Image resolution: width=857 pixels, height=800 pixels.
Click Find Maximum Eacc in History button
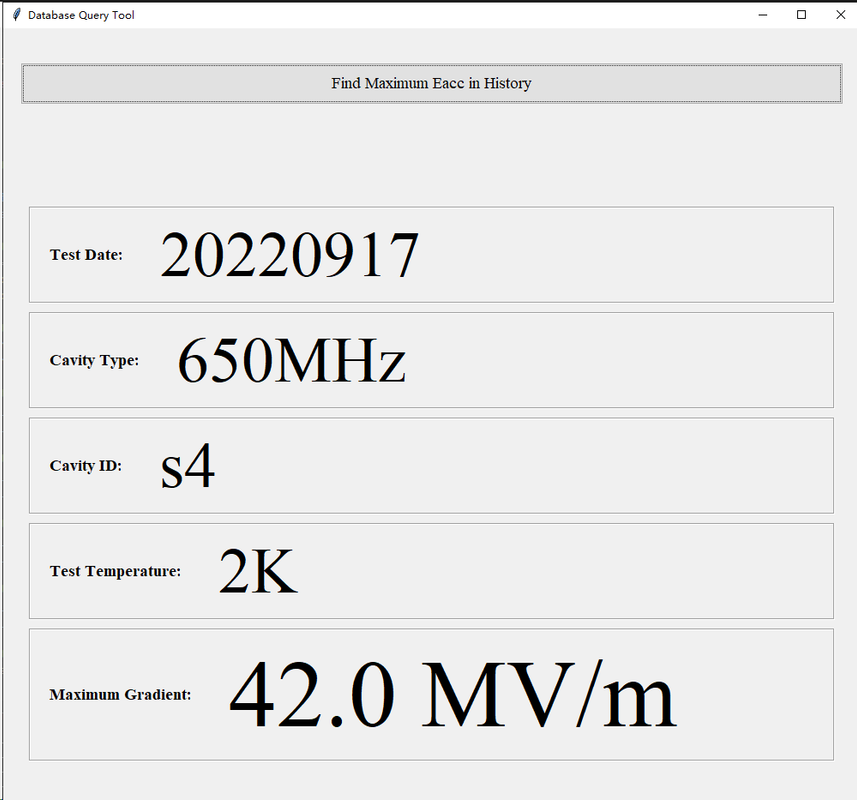(x=431, y=84)
